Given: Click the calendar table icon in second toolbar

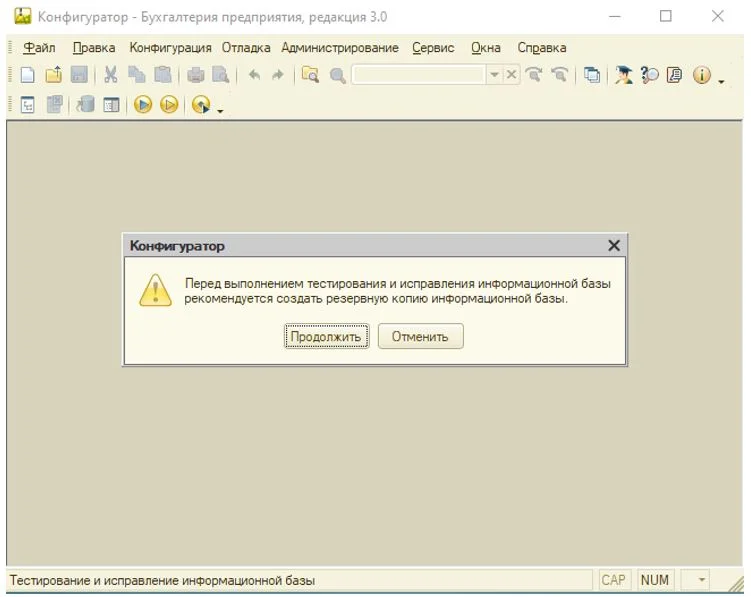Looking at the screenshot, I should click(x=112, y=104).
